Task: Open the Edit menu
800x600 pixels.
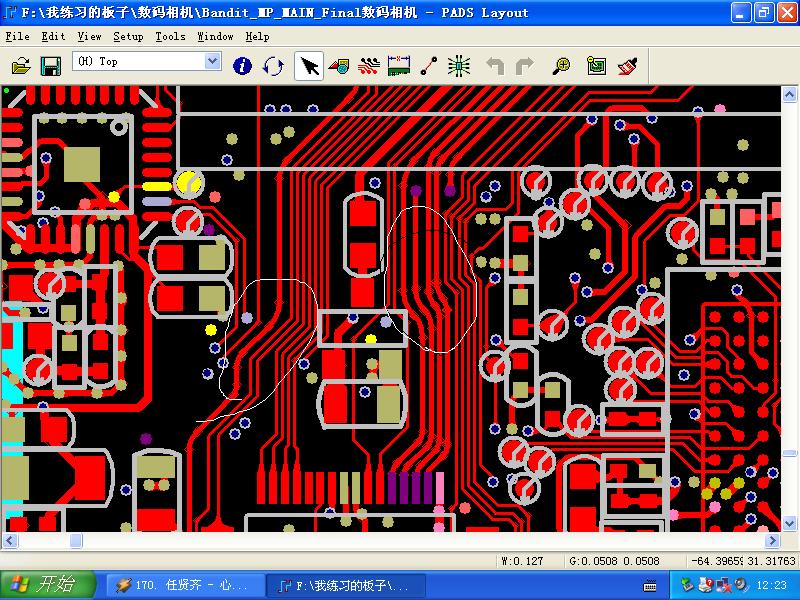Action: pyautogui.click(x=53, y=37)
